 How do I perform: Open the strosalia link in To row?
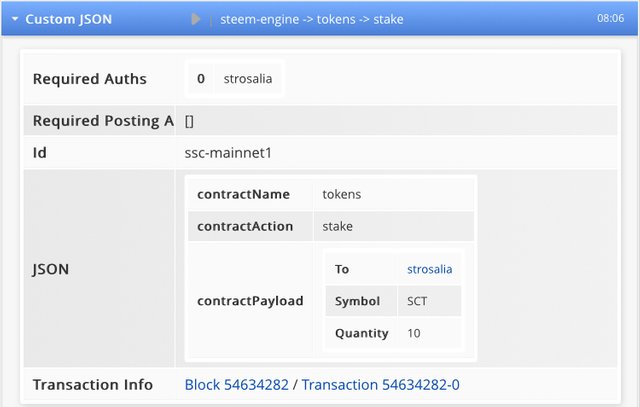429,269
